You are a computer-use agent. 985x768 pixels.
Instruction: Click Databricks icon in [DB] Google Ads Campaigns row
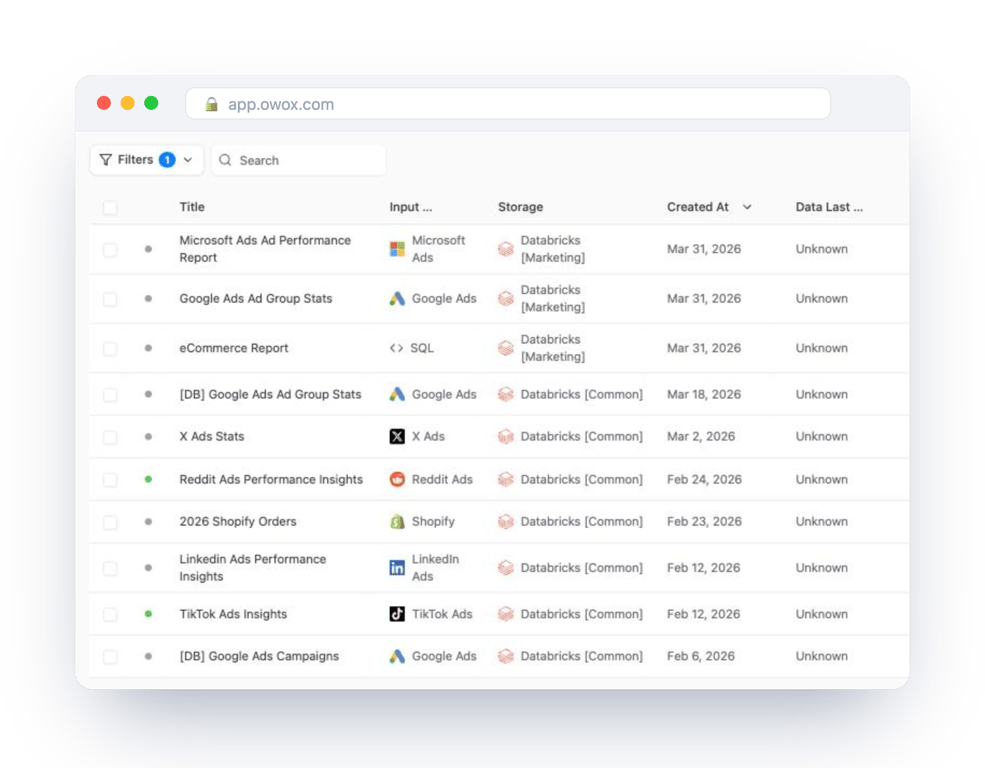tap(506, 656)
